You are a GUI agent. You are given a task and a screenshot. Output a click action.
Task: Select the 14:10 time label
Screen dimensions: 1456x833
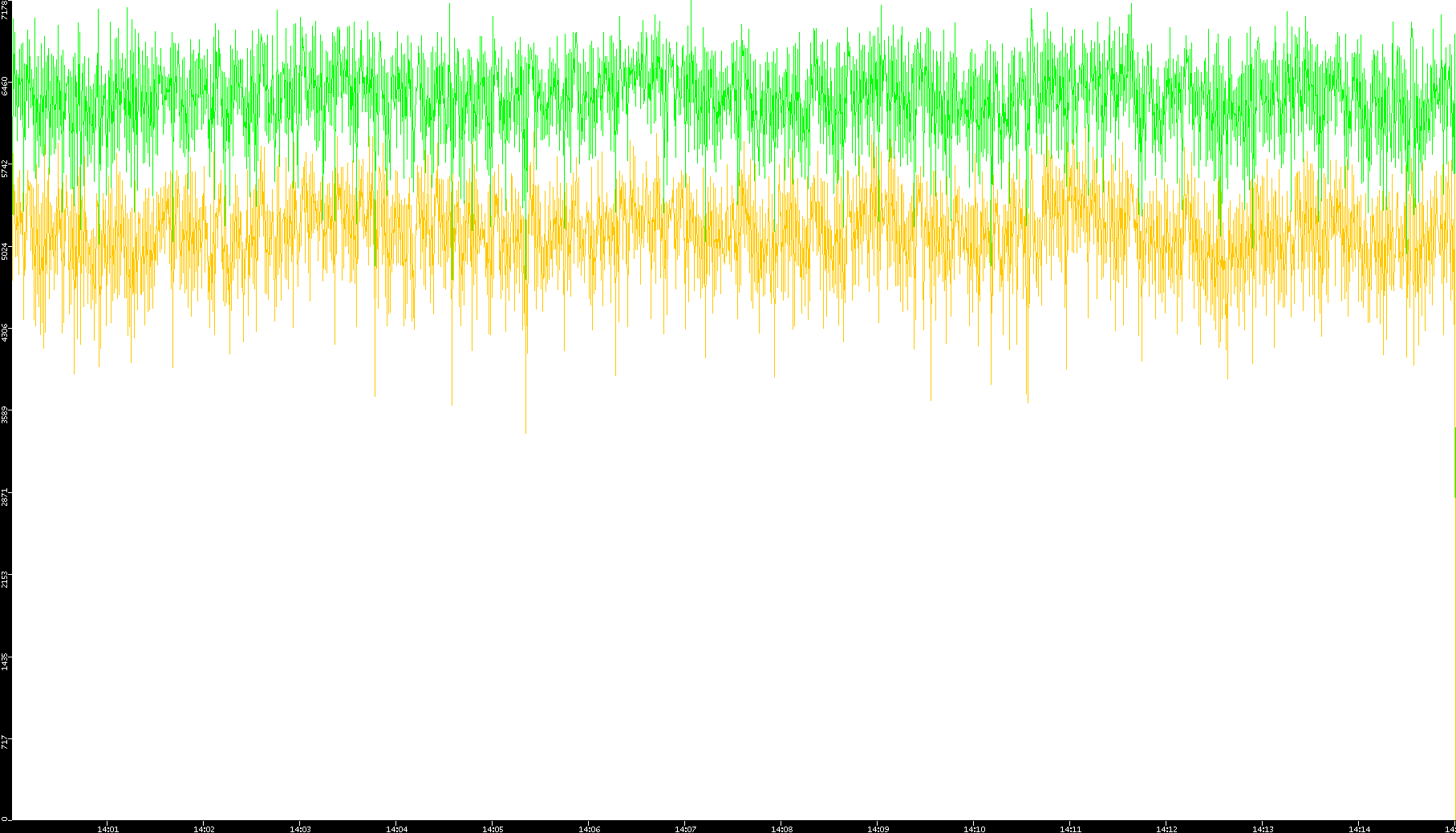pos(974,829)
